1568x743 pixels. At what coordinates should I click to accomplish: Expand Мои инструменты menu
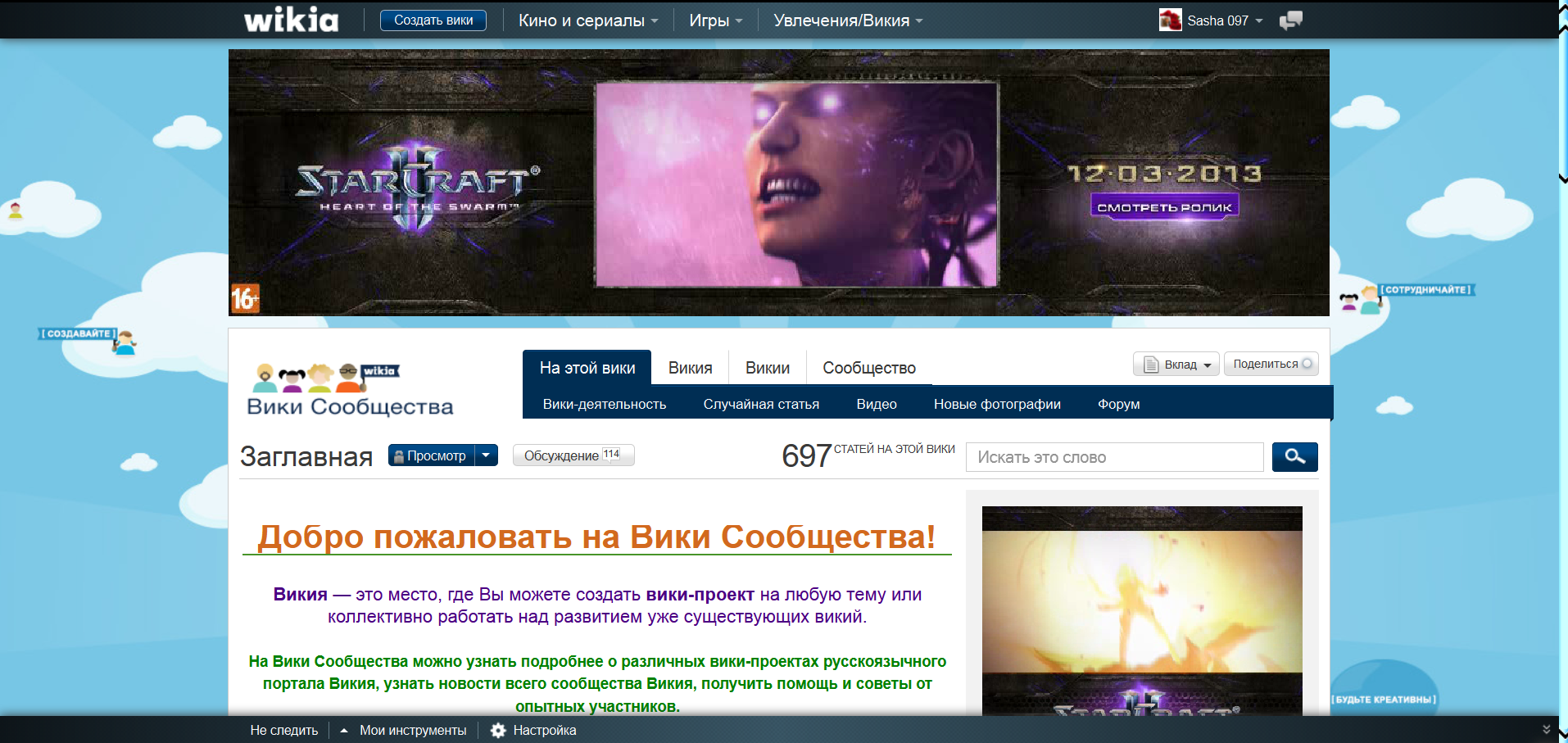point(403,730)
